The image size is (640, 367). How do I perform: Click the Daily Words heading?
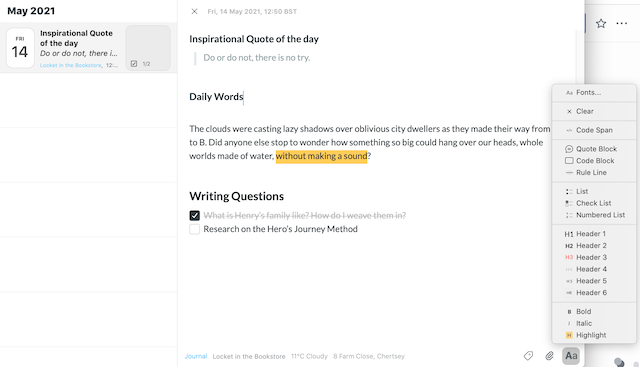(216, 97)
